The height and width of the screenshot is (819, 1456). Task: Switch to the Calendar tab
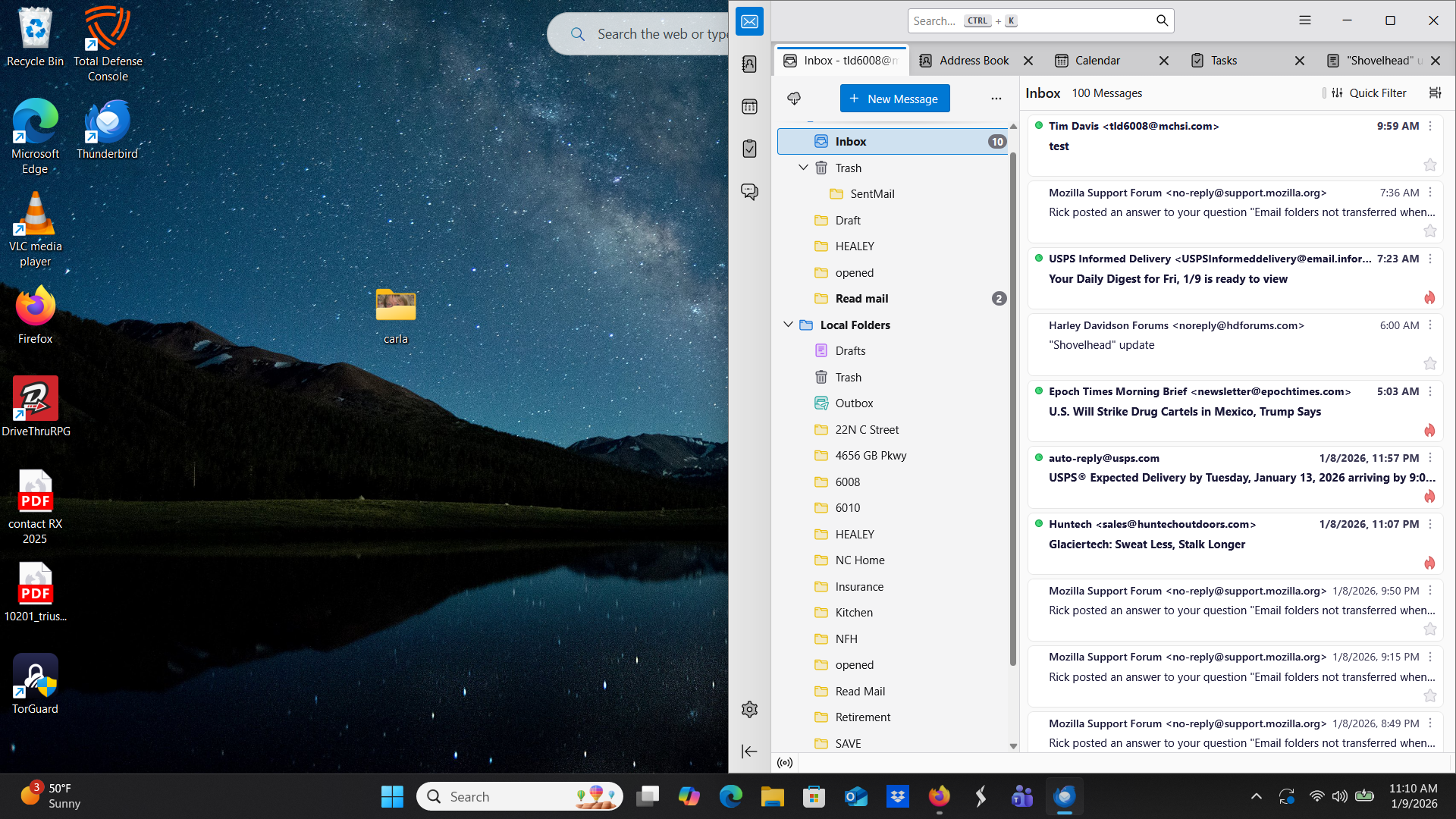coord(1097,61)
